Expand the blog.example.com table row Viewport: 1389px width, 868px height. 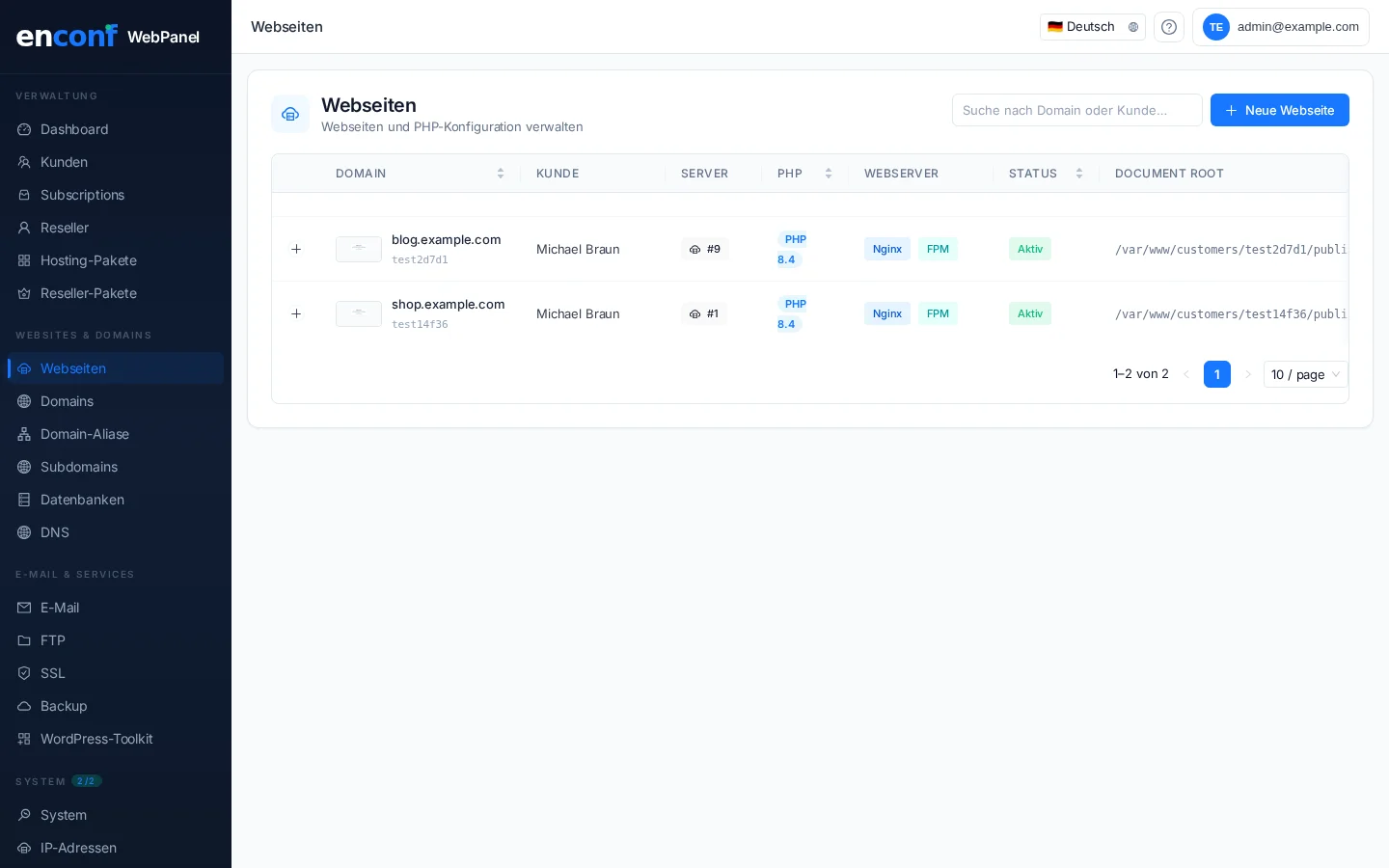coord(296,249)
